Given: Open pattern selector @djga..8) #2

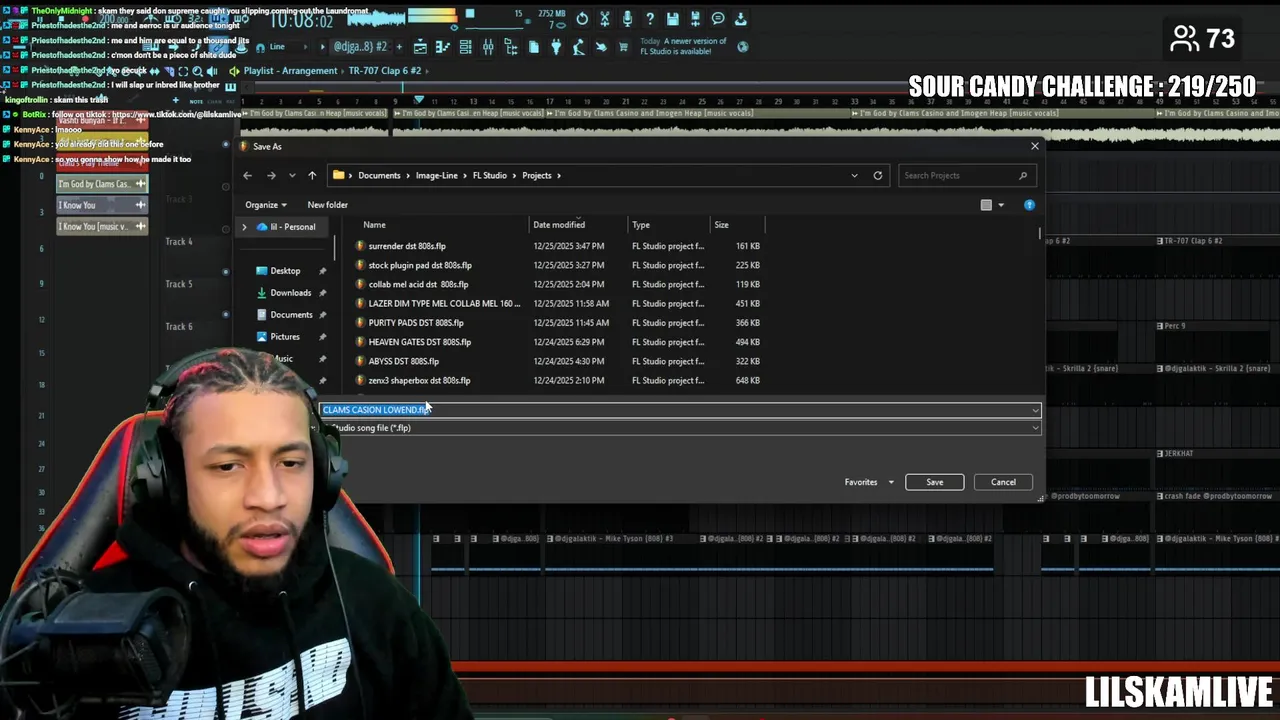Looking at the screenshot, I should pyautogui.click(x=361, y=47).
